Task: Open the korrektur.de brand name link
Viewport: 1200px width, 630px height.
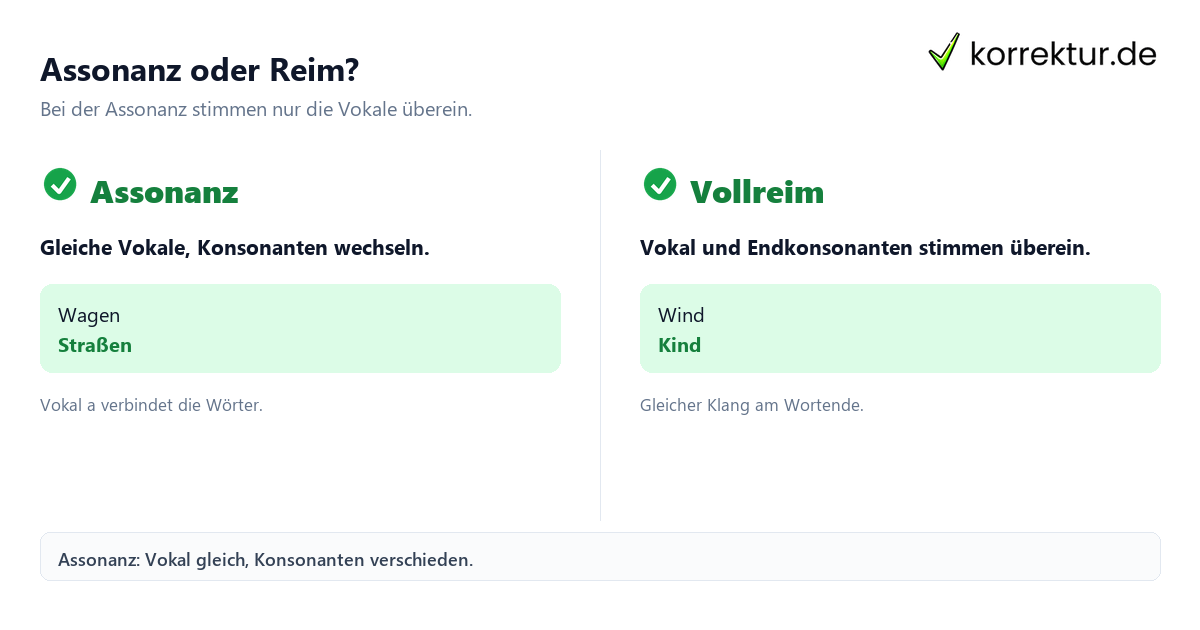Action: tap(1063, 54)
